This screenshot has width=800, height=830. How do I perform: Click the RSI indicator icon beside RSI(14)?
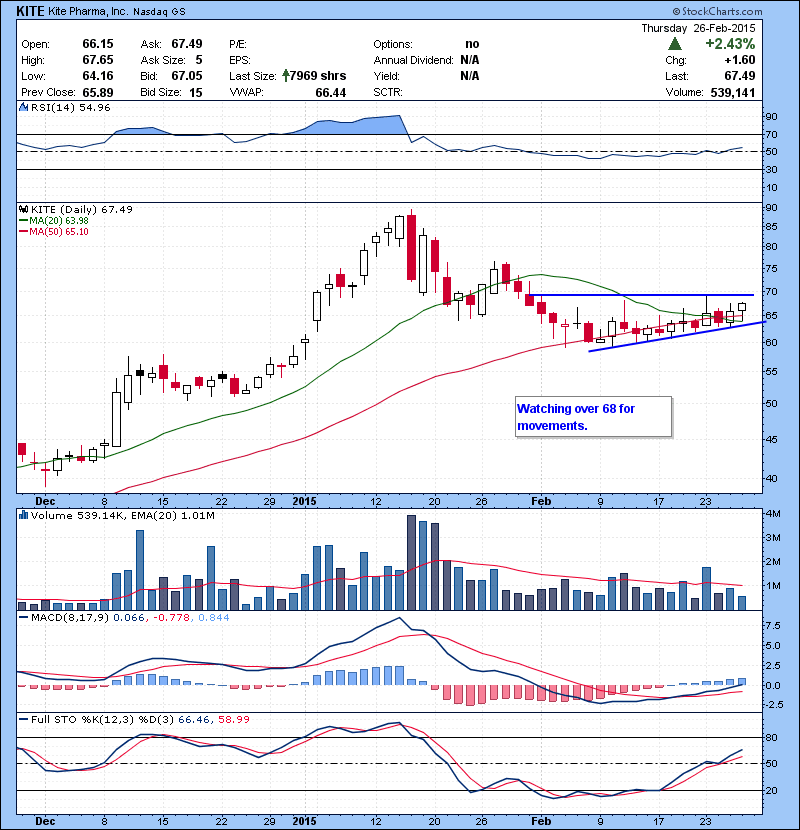click(x=23, y=107)
